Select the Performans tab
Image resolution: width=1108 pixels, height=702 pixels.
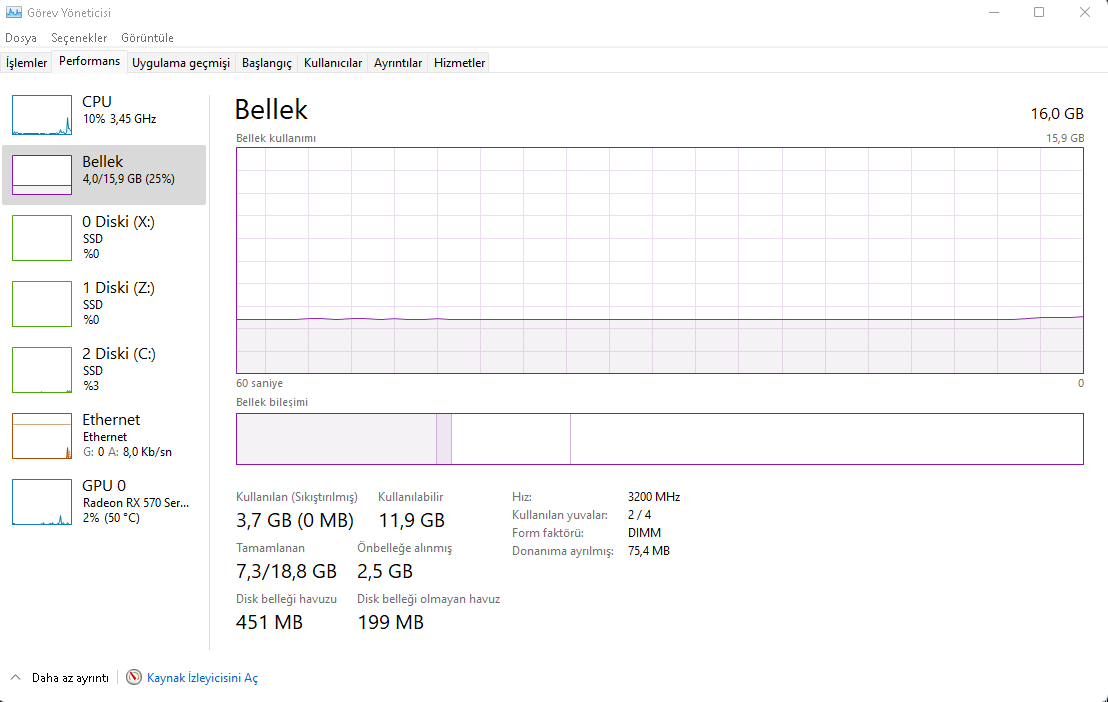pyautogui.click(x=90, y=62)
